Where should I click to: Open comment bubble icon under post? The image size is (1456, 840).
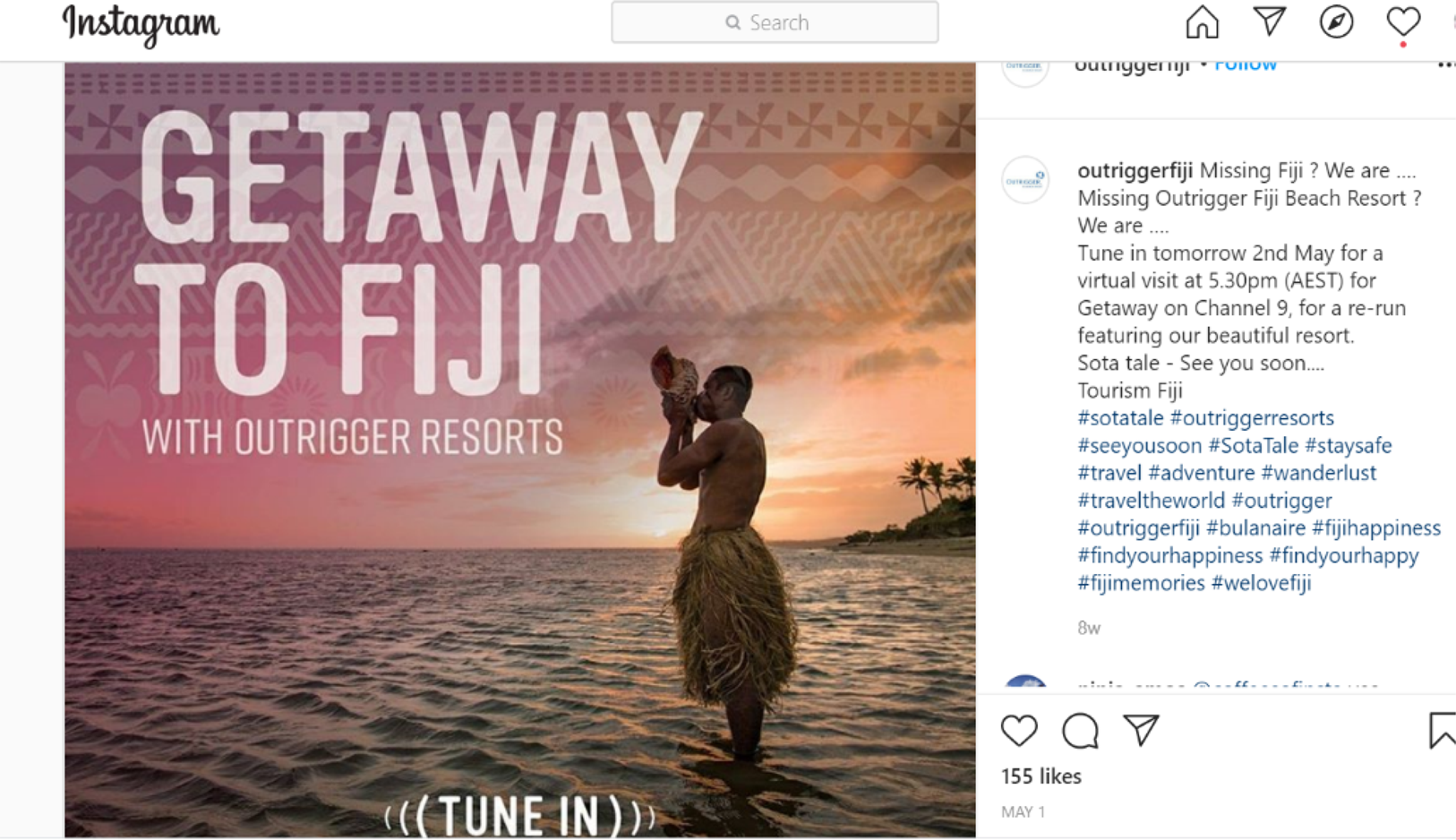(x=1080, y=731)
